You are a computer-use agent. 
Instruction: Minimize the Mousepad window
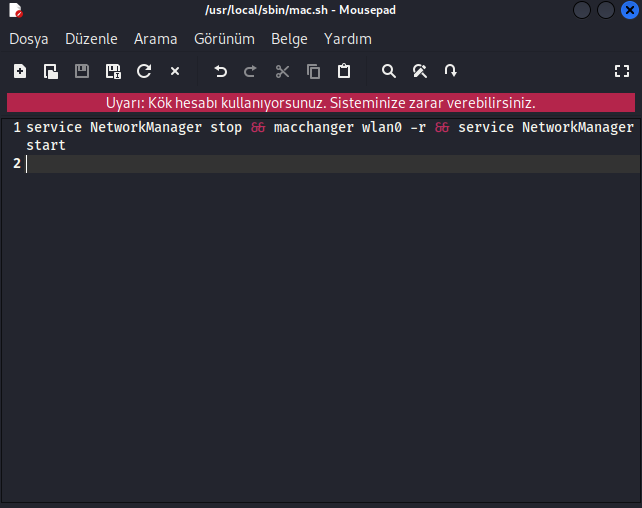pos(581,10)
